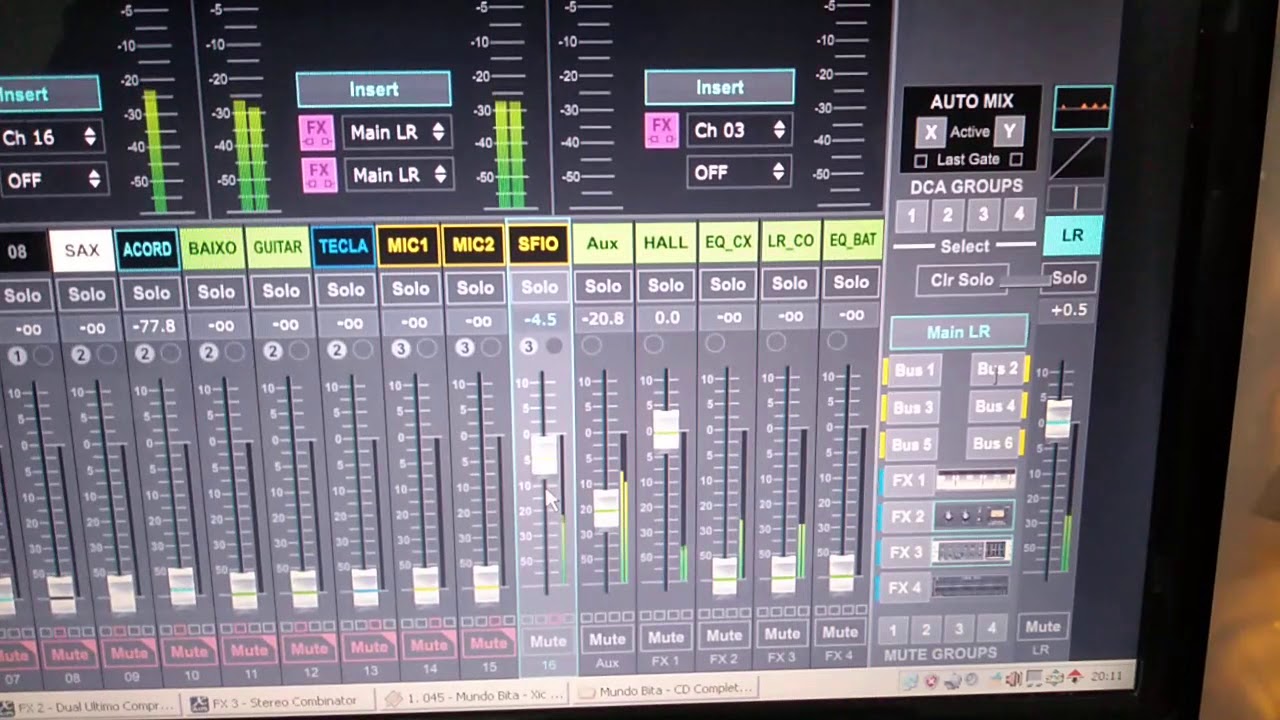Select the Bus 1 sends layer
The height and width of the screenshot is (720, 1280).
click(914, 370)
